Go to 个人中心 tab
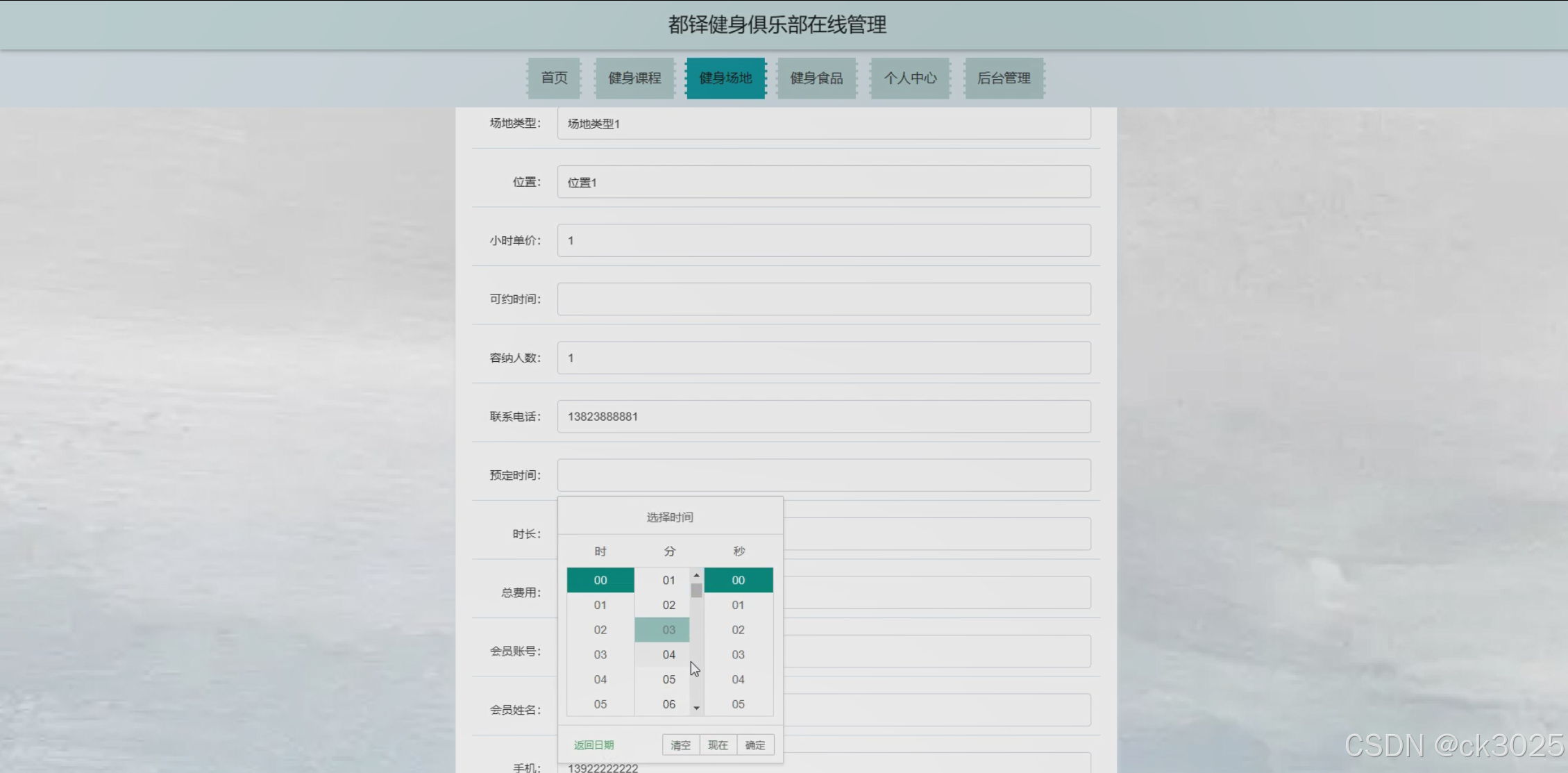Viewport: 1568px width, 773px height. coord(910,78)
